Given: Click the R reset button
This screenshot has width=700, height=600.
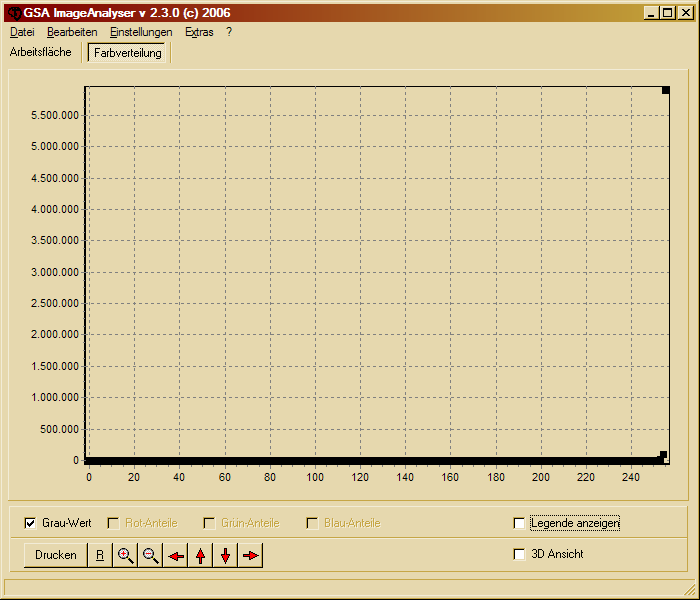Looking at the screenshot, I should coord(100,555).
